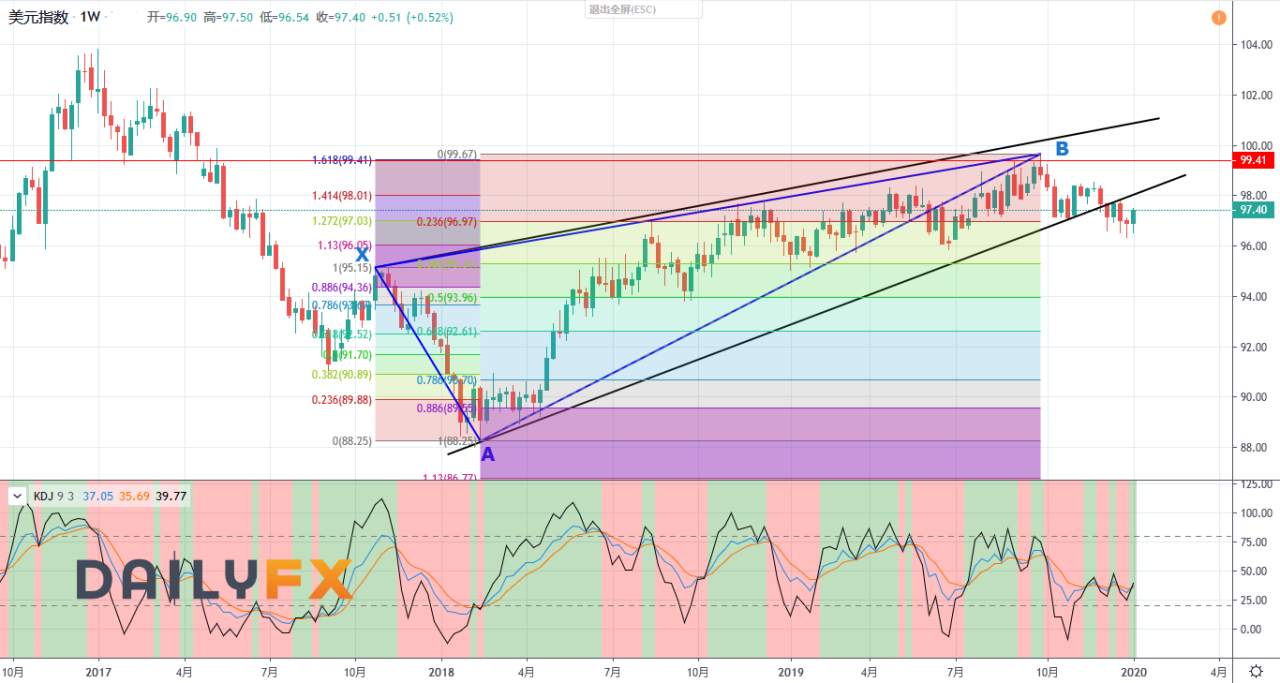Viewport: 1280px width, 683px height.
Task: Select the 1W timeframe label
Action: pos(90,17)
